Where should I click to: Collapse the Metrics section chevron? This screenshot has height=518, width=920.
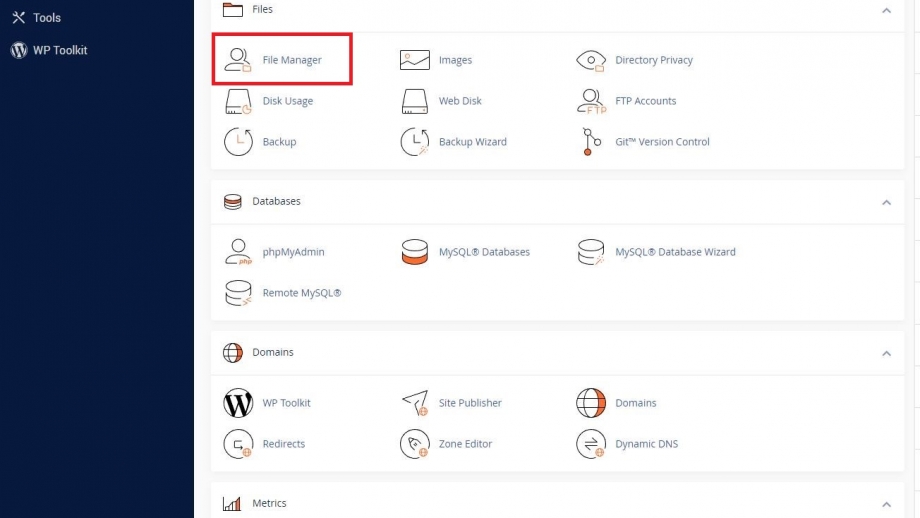[x=887, y=505]
